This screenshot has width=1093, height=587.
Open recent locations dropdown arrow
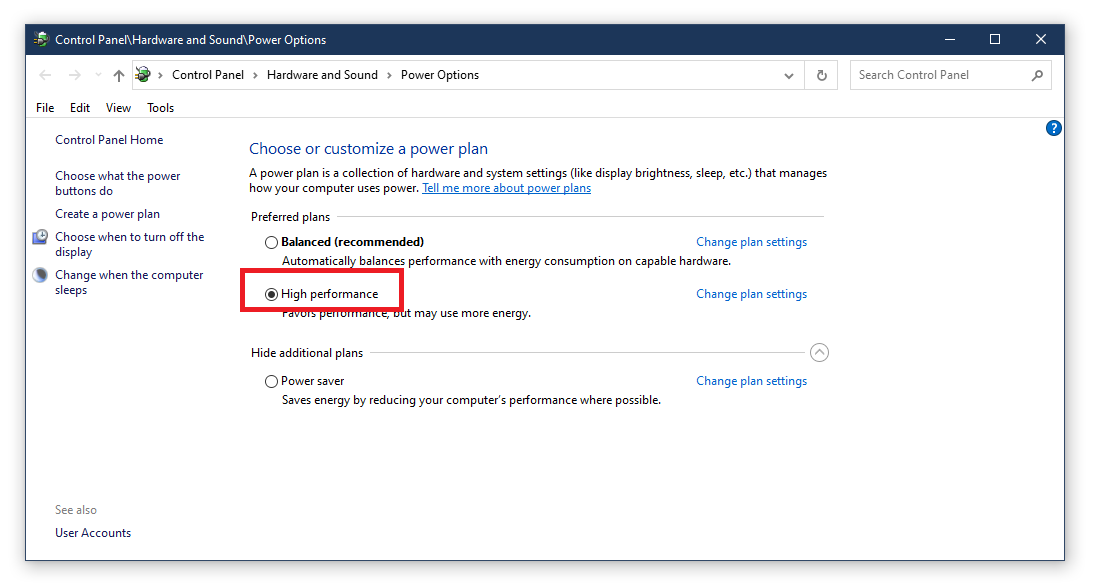click(98, 75)
